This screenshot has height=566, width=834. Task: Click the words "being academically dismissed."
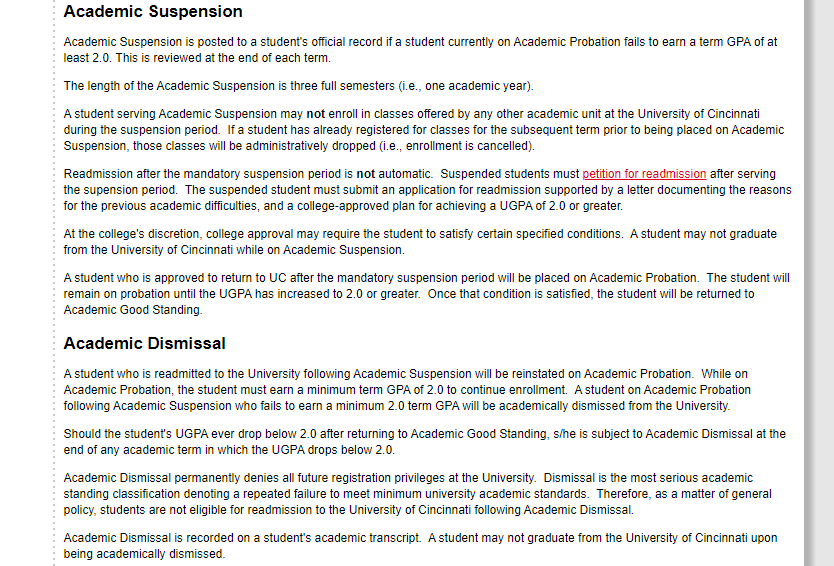click(x=144, y=554)
